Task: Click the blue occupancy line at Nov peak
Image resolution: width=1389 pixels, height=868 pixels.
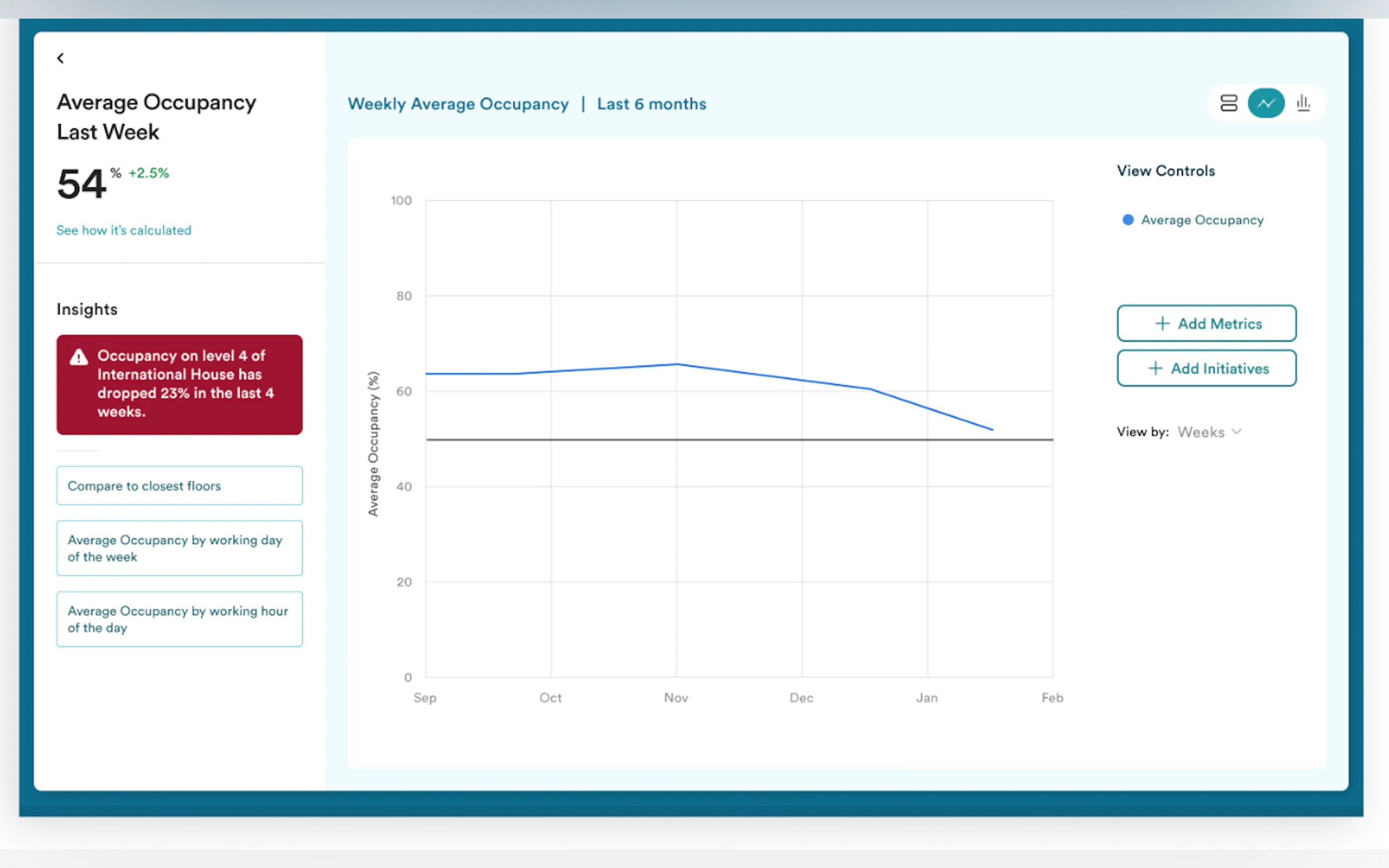Action: click(677, 364)
